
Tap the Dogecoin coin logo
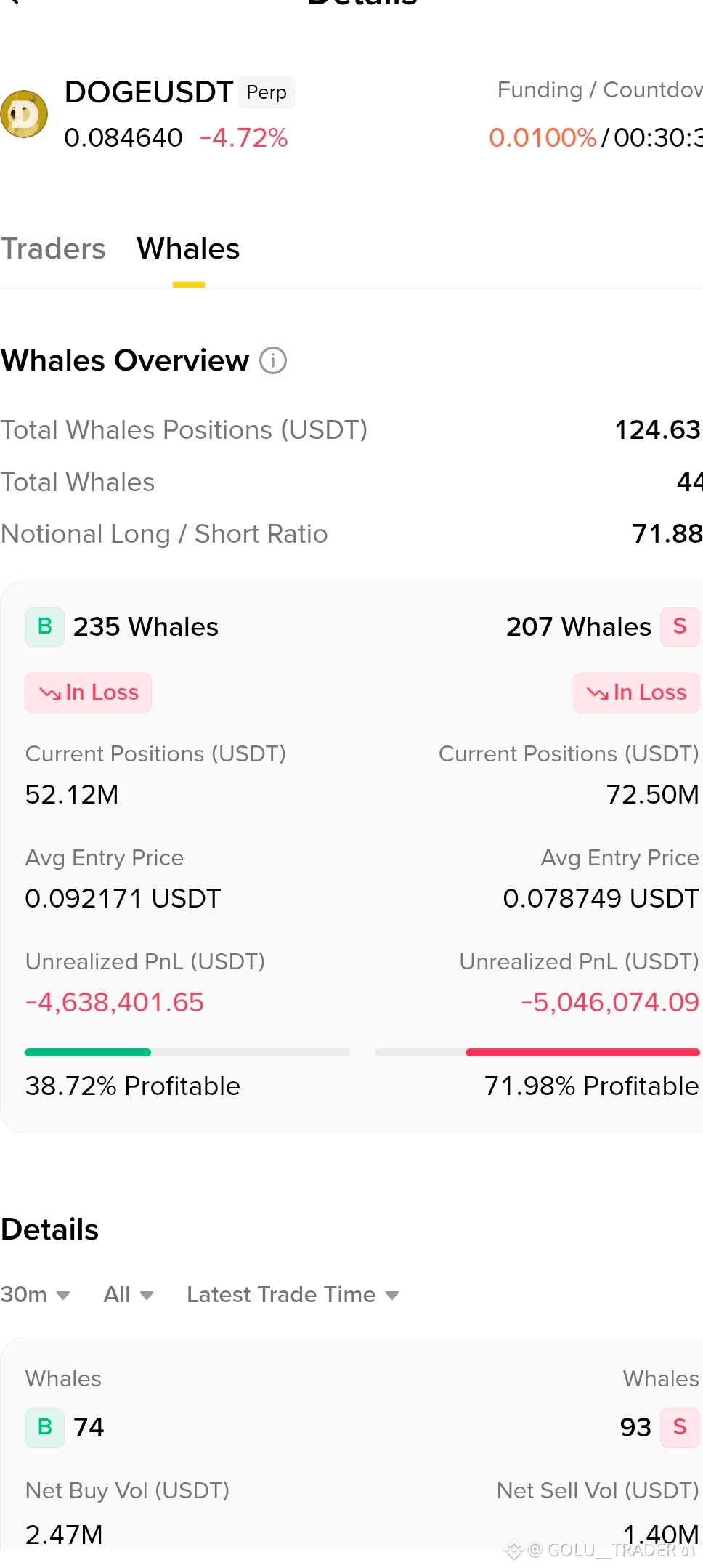click(x=24, y=114)
